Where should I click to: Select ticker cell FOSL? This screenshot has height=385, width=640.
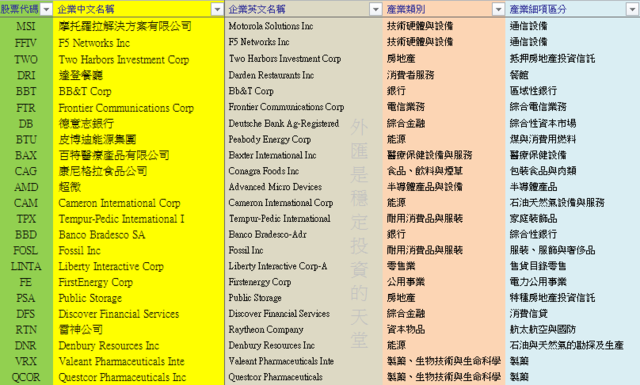click(26, 251)
